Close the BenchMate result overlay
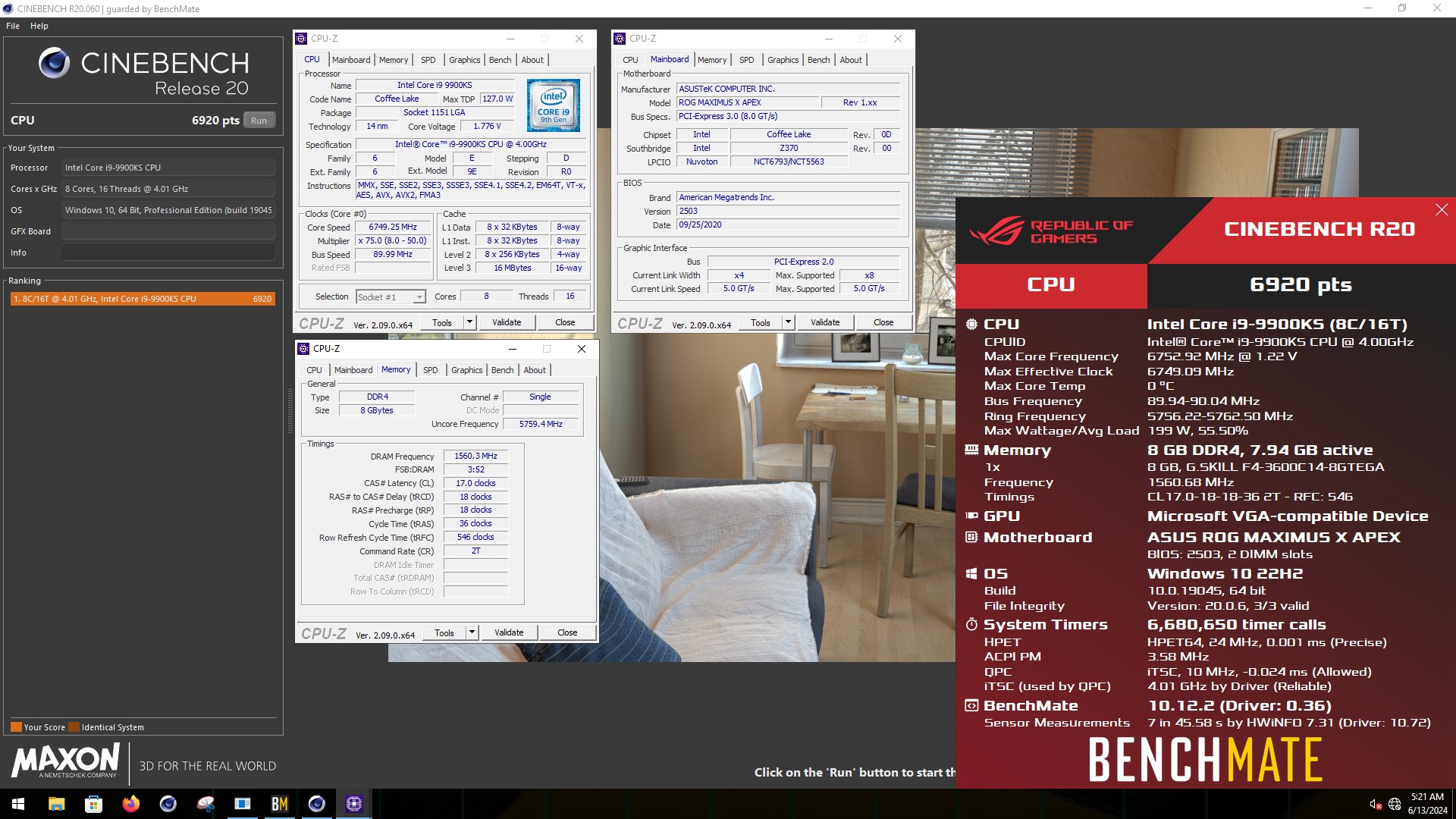 (1442, 210)
